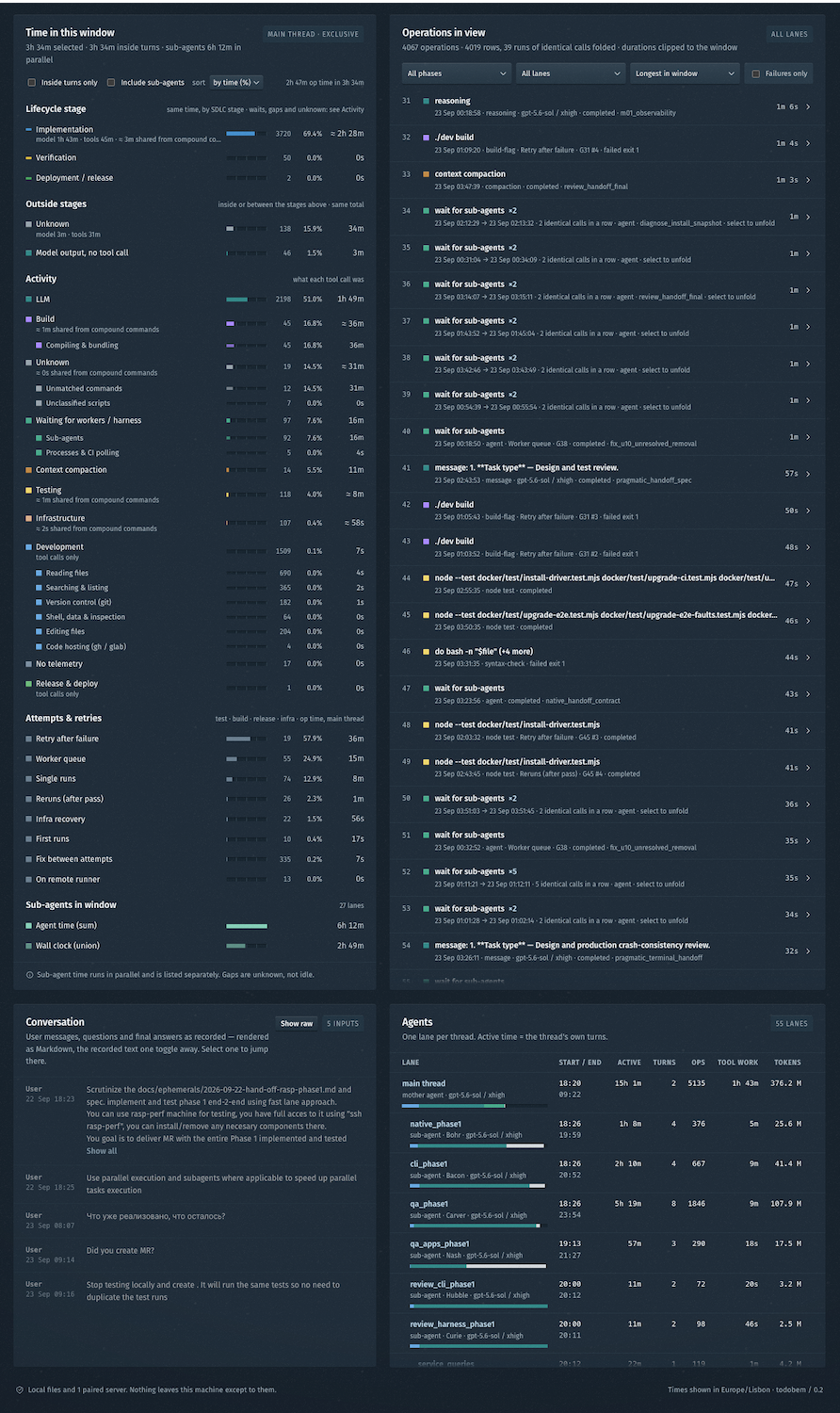
Task: Expand operation row 32 ./dev build
Action: [x=607, y=143]
